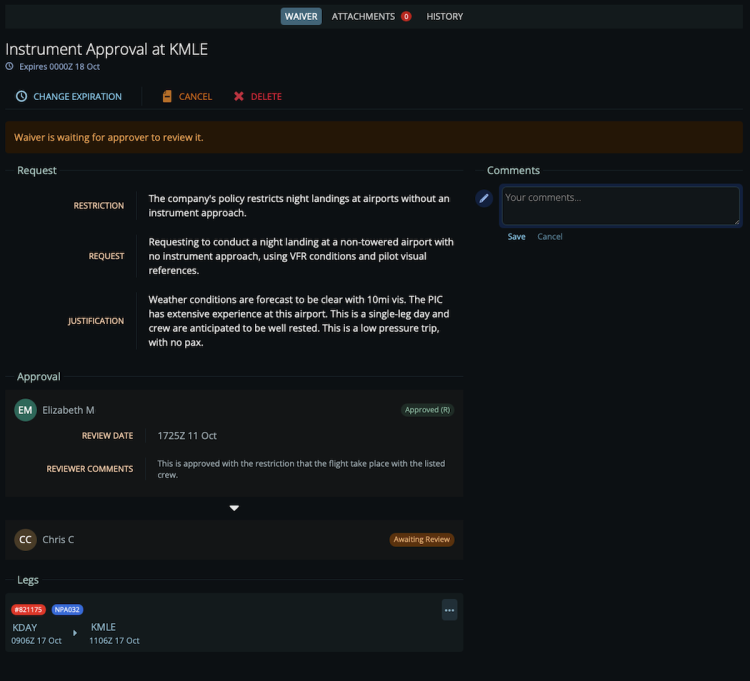The width and height of the screenshot is (750, 681).
Task: Click the red #821175 trip tag
Action: [x=28, y=609]
